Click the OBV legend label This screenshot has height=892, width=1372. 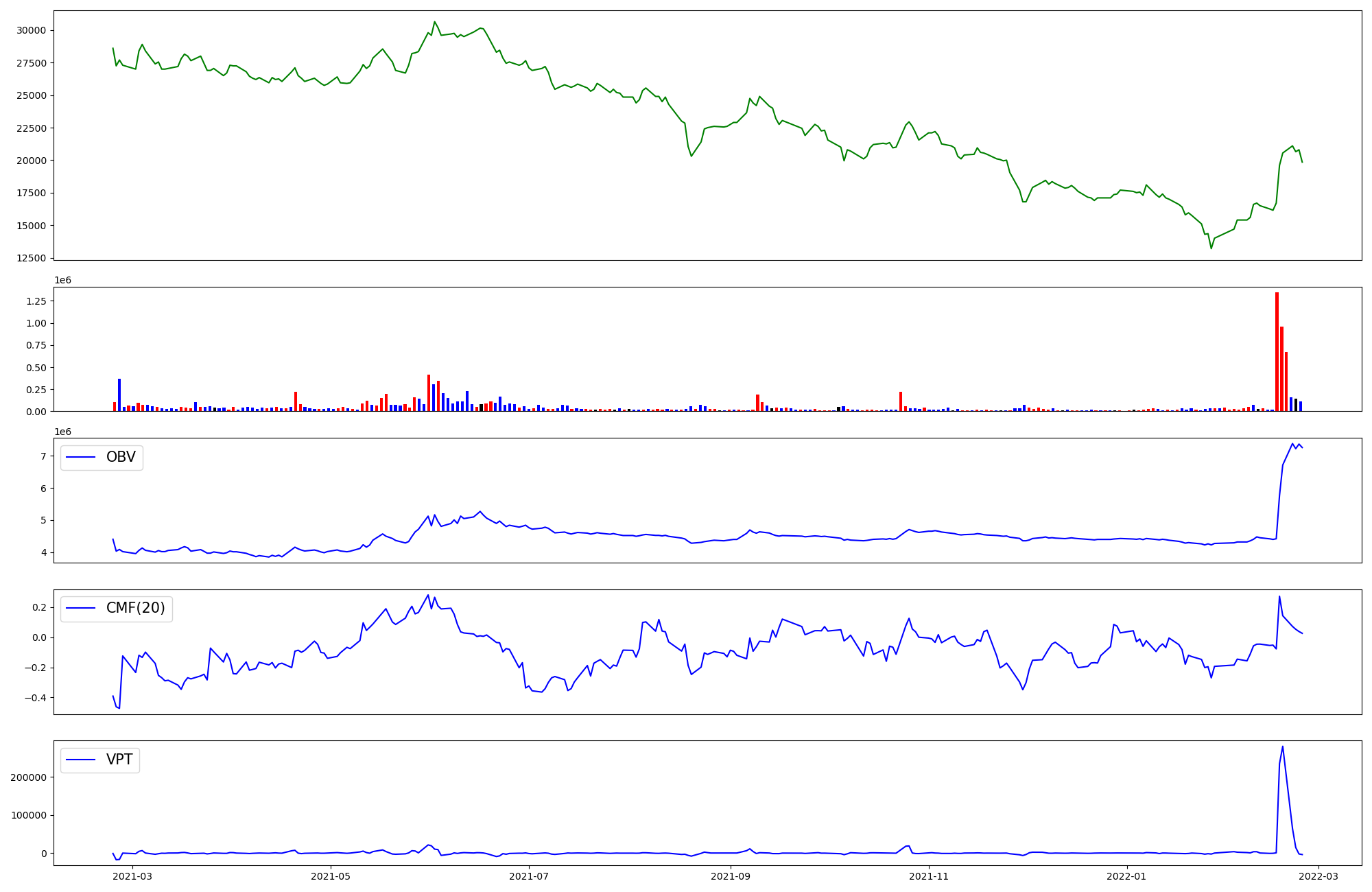(x=121, y=457)
